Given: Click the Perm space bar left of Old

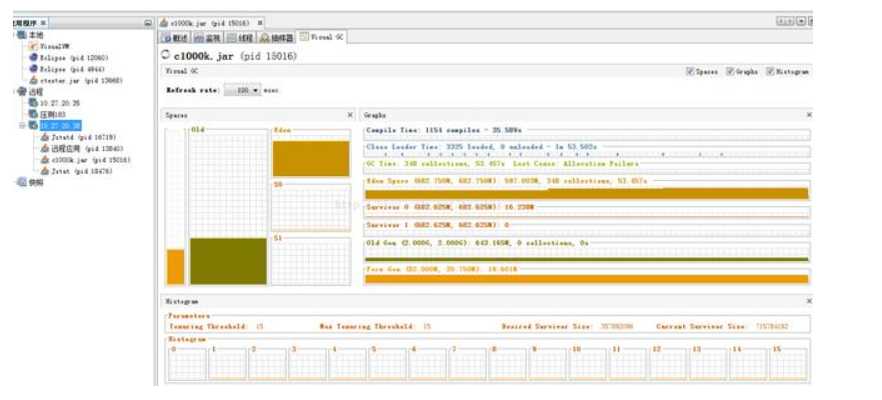Looking at the screenshot, I should click(176, 207).
